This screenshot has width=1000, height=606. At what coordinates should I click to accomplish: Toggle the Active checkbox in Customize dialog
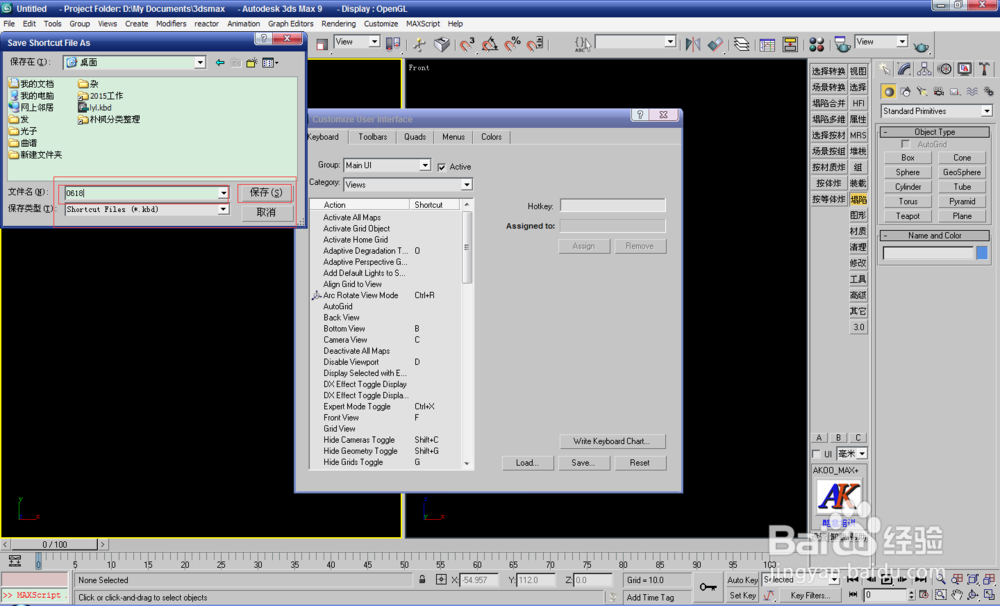[441, 166]
